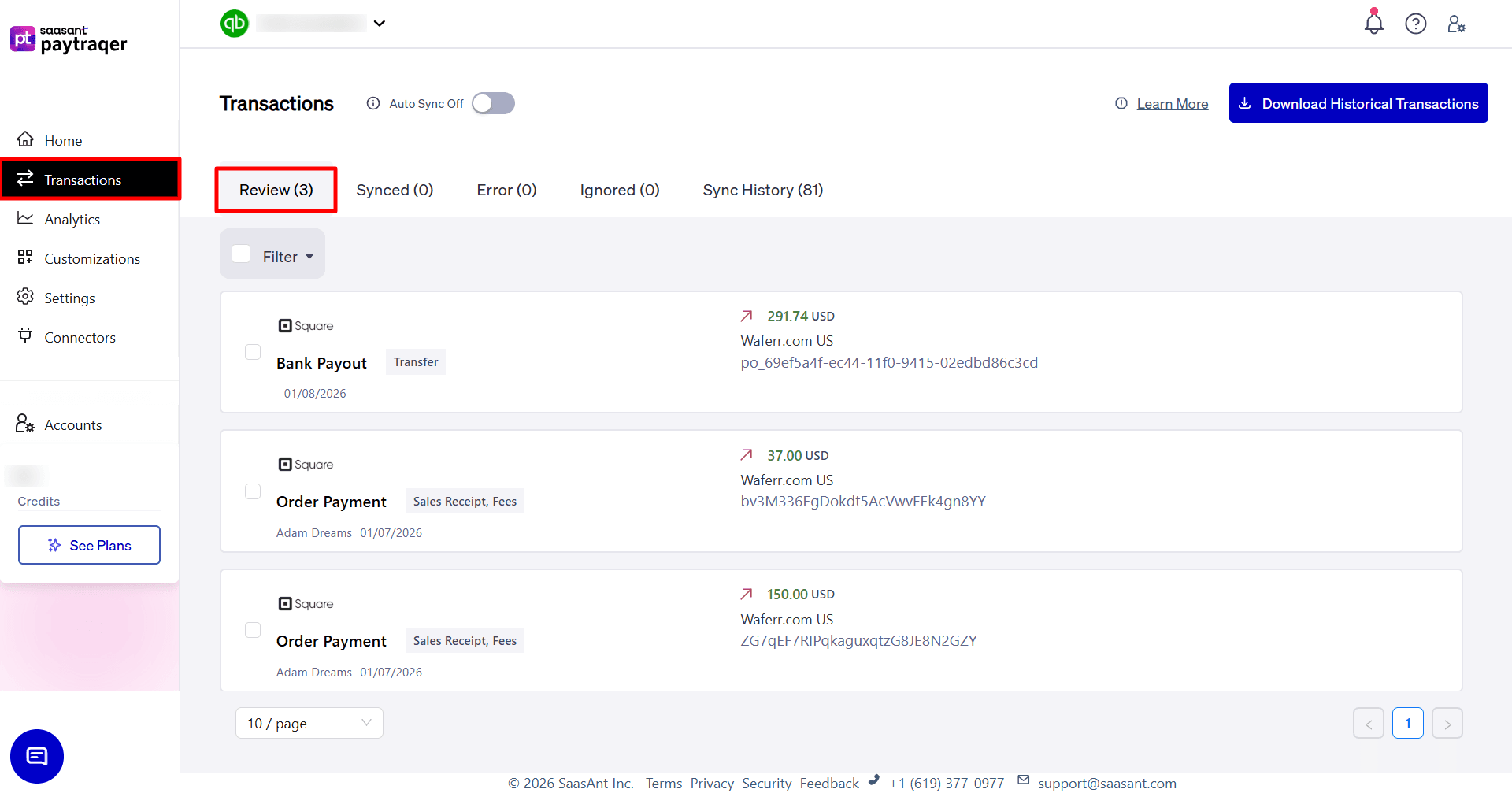Go to next page arrow
This screenshot has width=1512, height=793.
pos(1447,724)
